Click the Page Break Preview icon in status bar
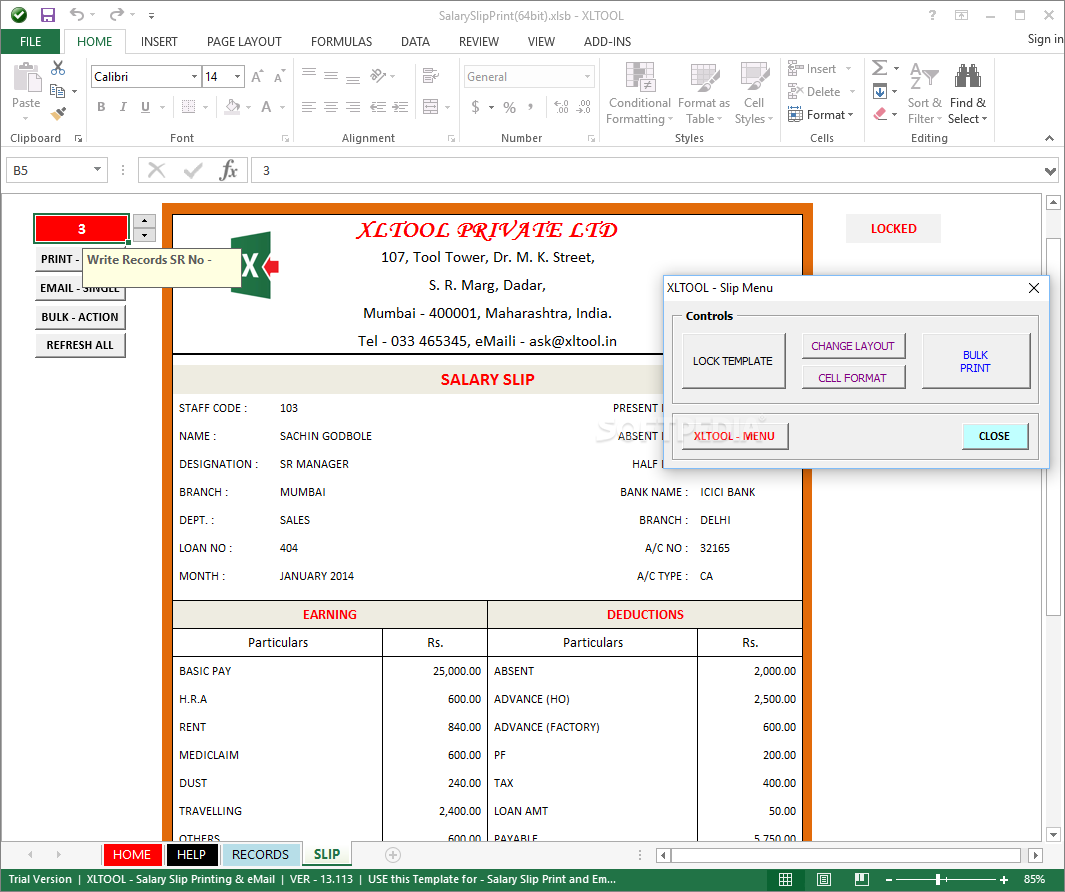 [x=862, y=880]
